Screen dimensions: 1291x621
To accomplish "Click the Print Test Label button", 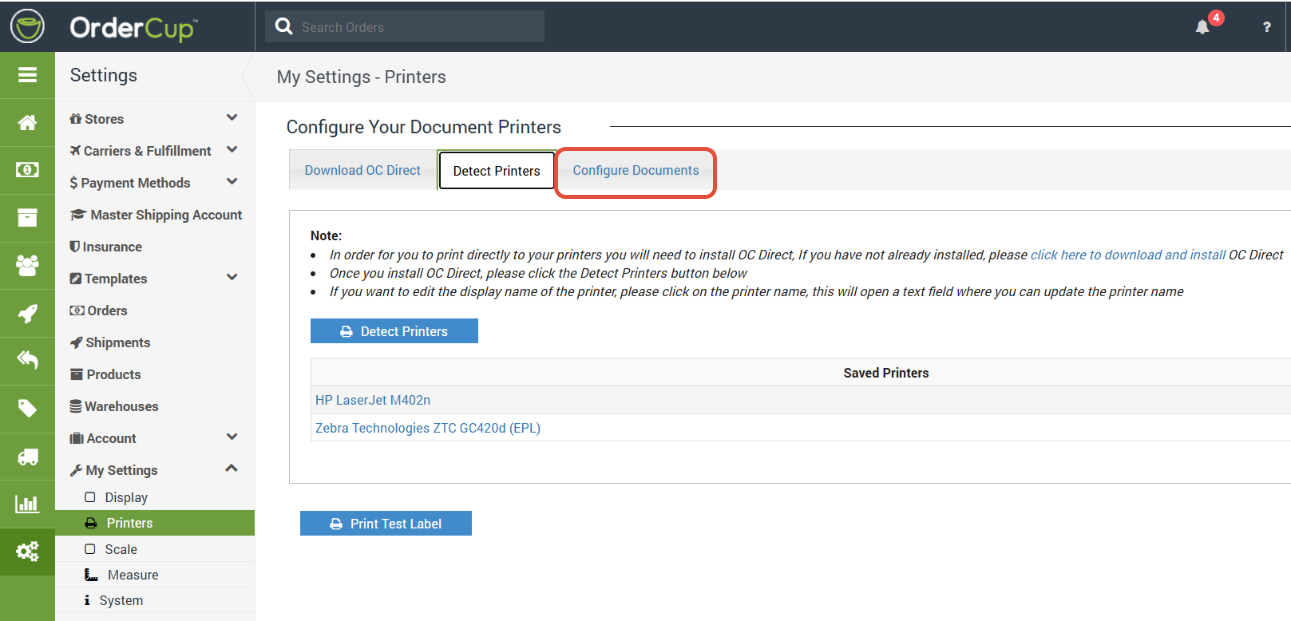I will [x=386, y=523].
